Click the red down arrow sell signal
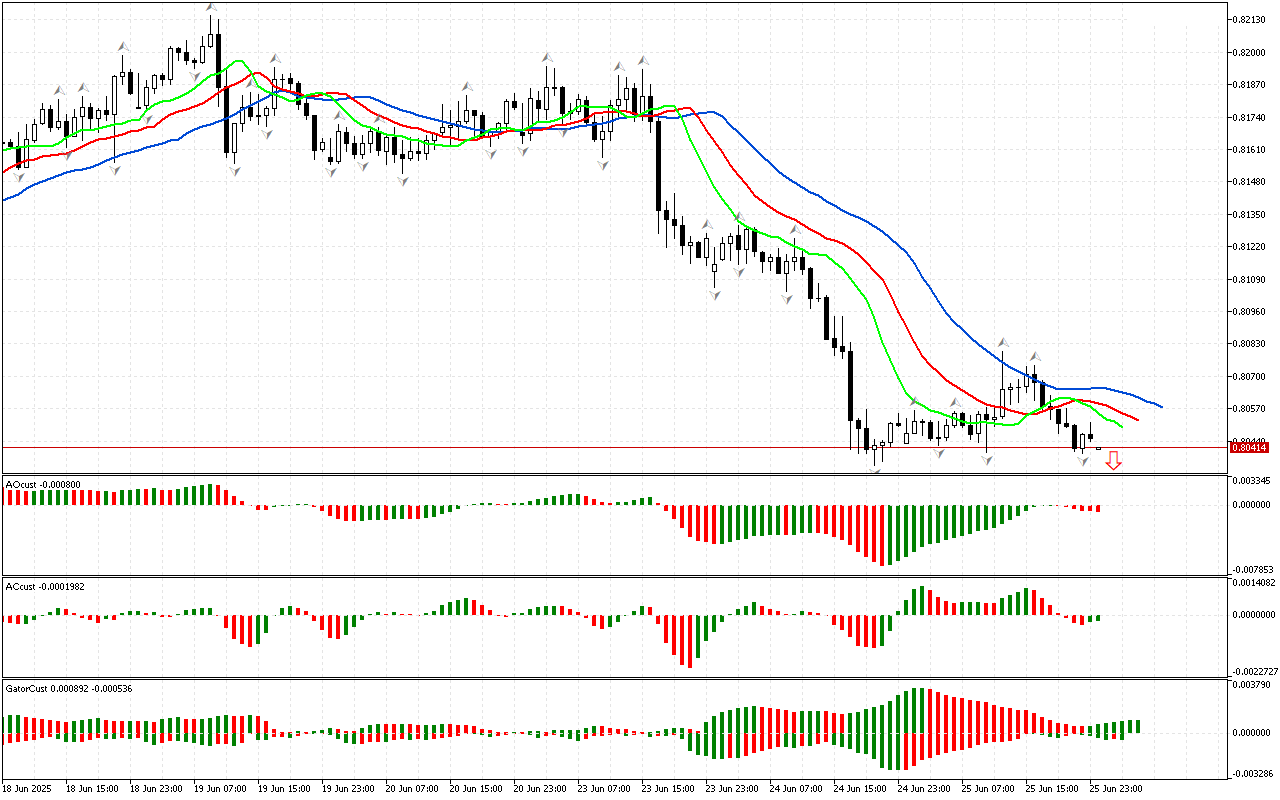The image size is (1280, 800). coord(1113,460)
